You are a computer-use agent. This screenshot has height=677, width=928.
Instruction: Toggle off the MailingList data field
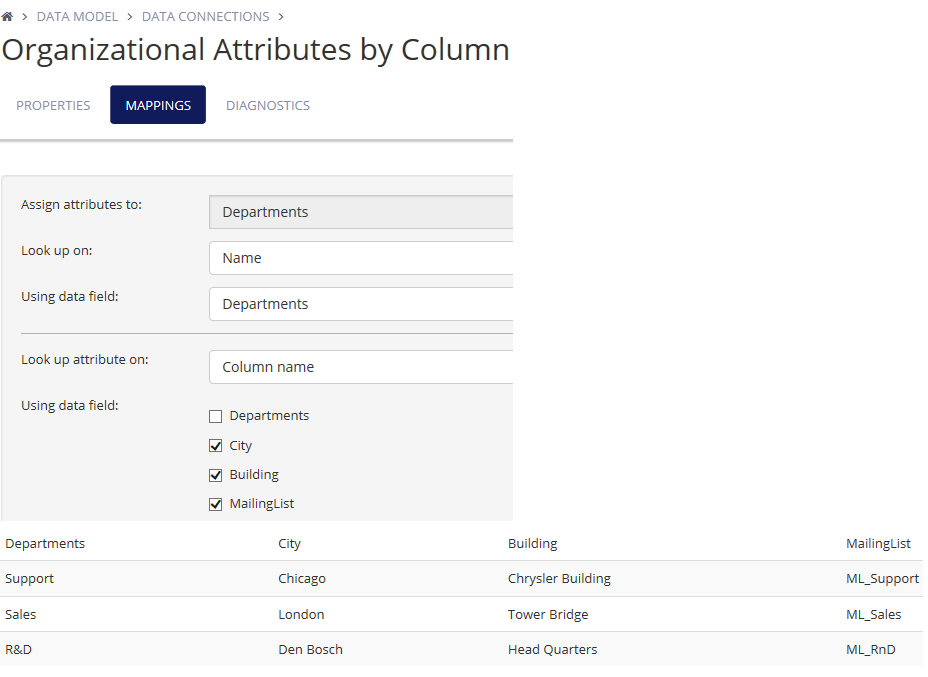coord(215,503)
